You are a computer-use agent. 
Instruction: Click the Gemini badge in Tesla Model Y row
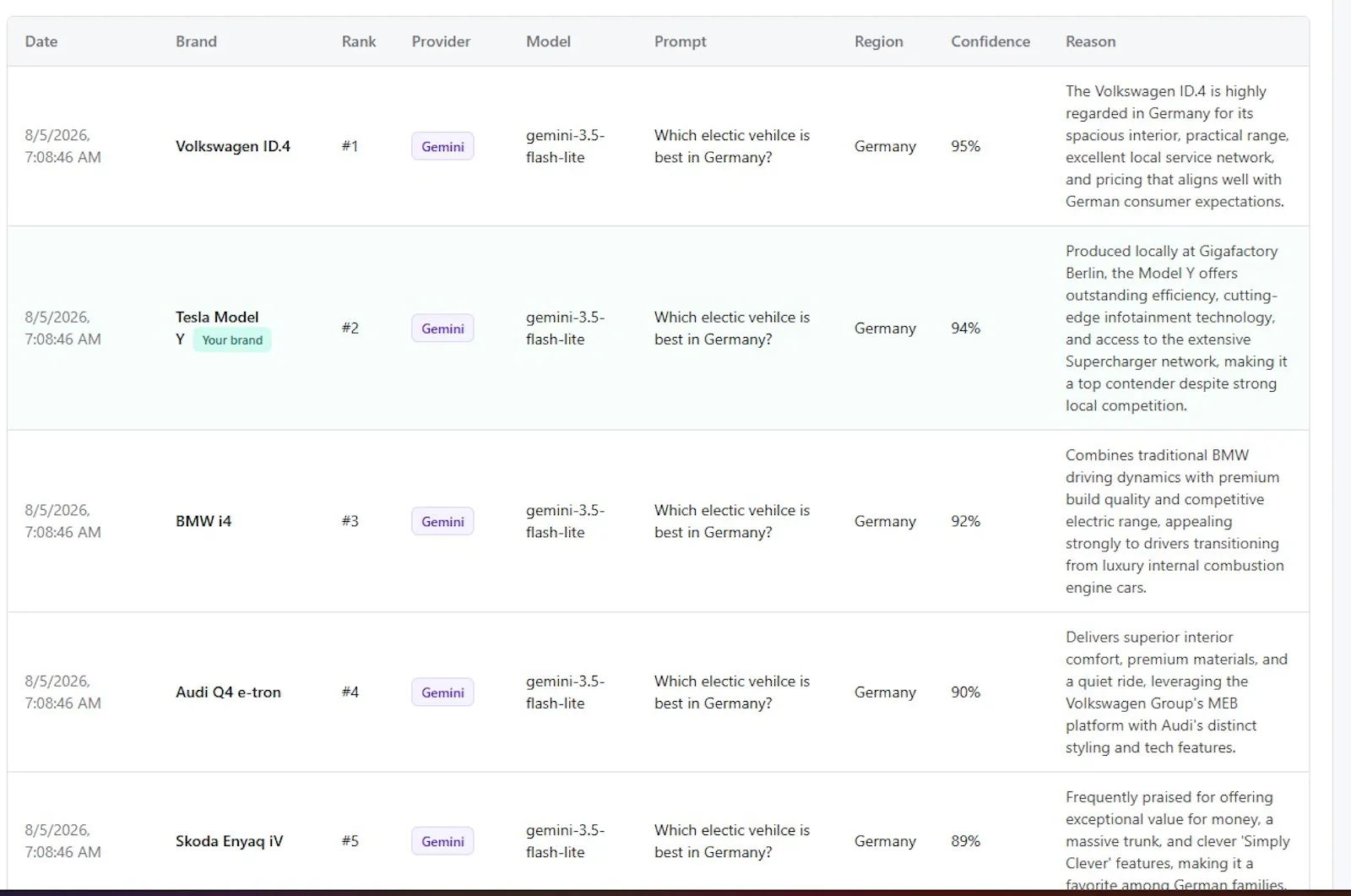[442, 329]
